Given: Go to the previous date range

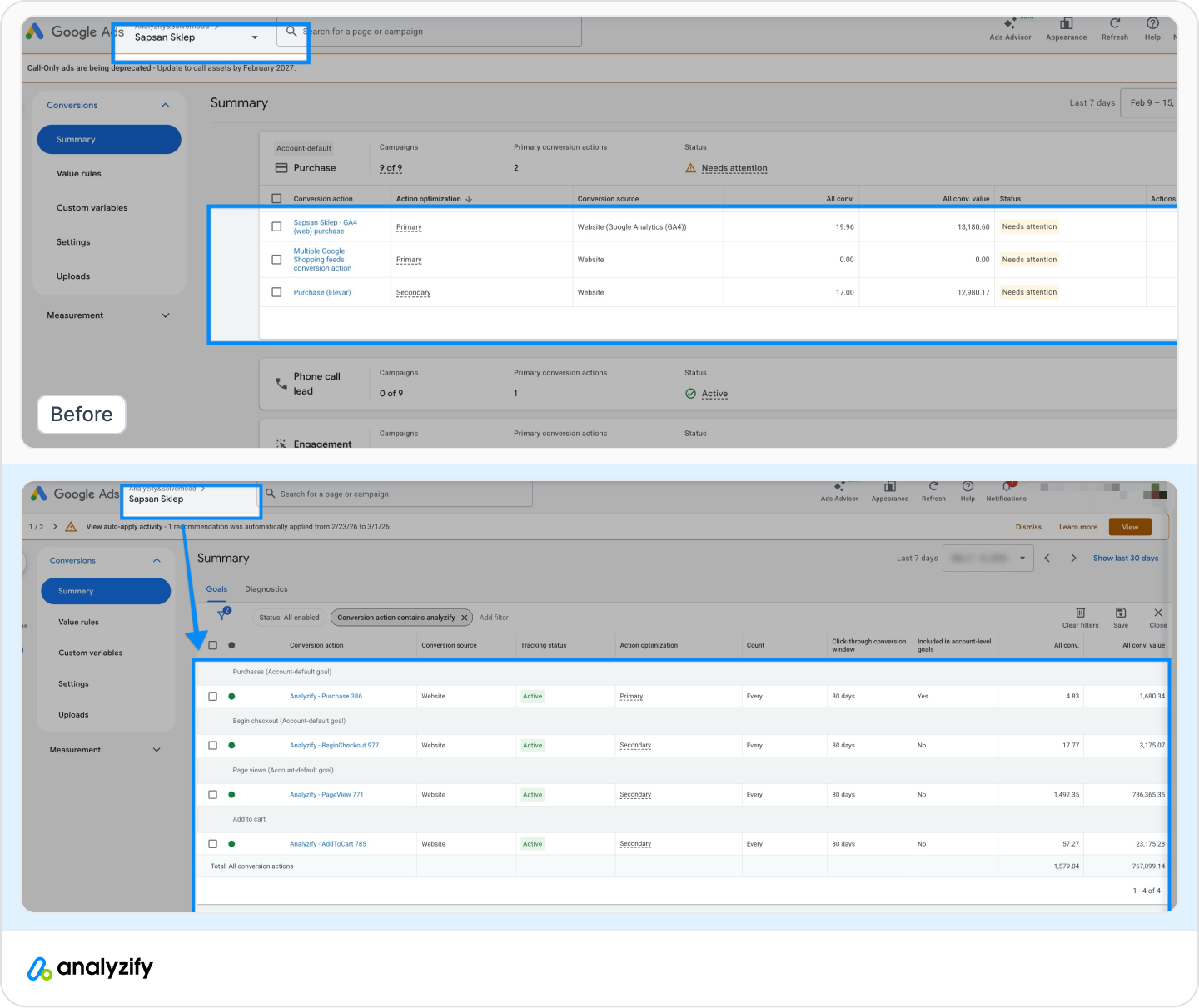Looking at the screenshot, I should 1047,558.
